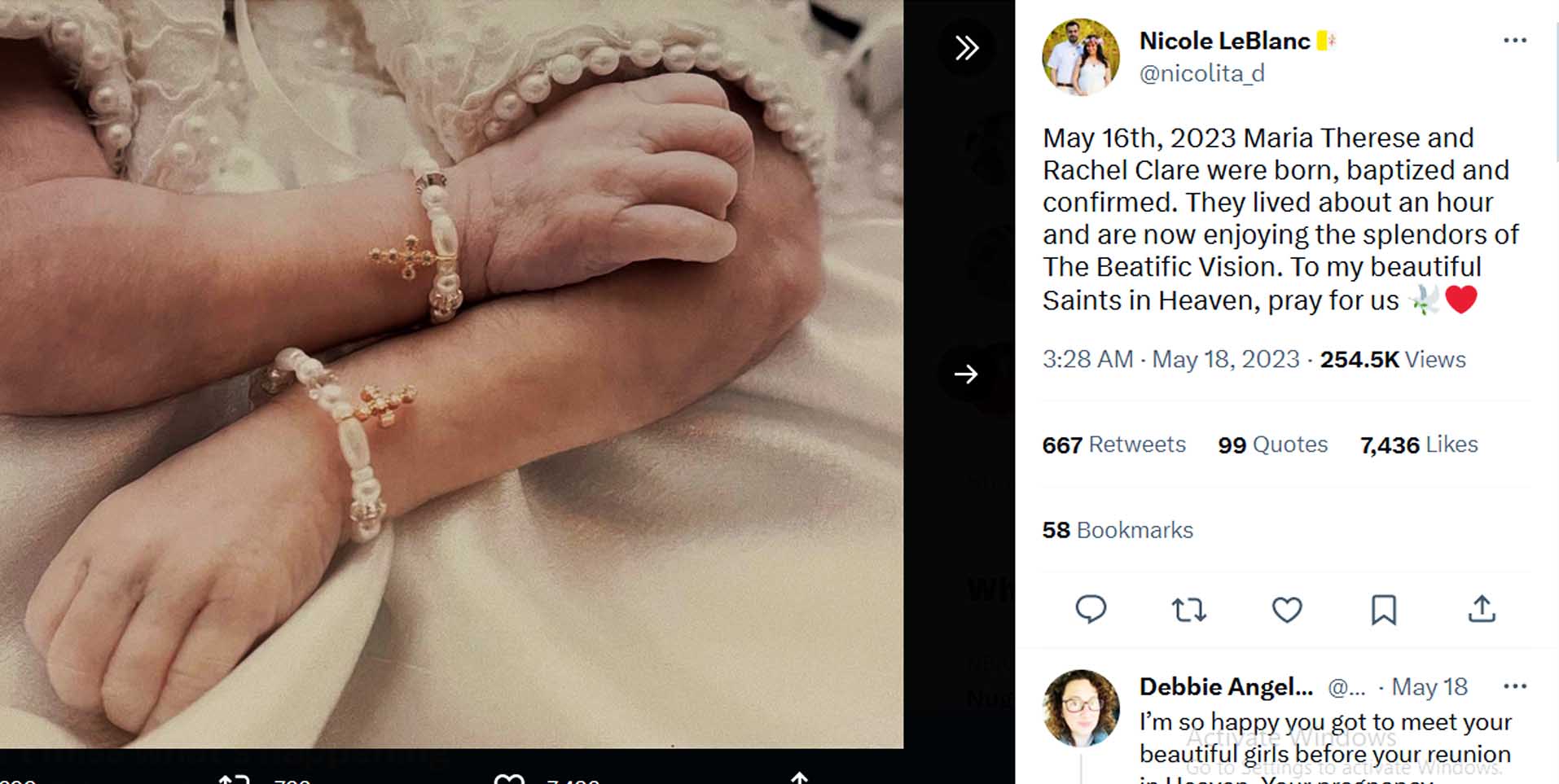Viewport: 1559px width, 784px height.
Task: Open Nicole LeBlanc's profile picture
Action: [1080, 57]
